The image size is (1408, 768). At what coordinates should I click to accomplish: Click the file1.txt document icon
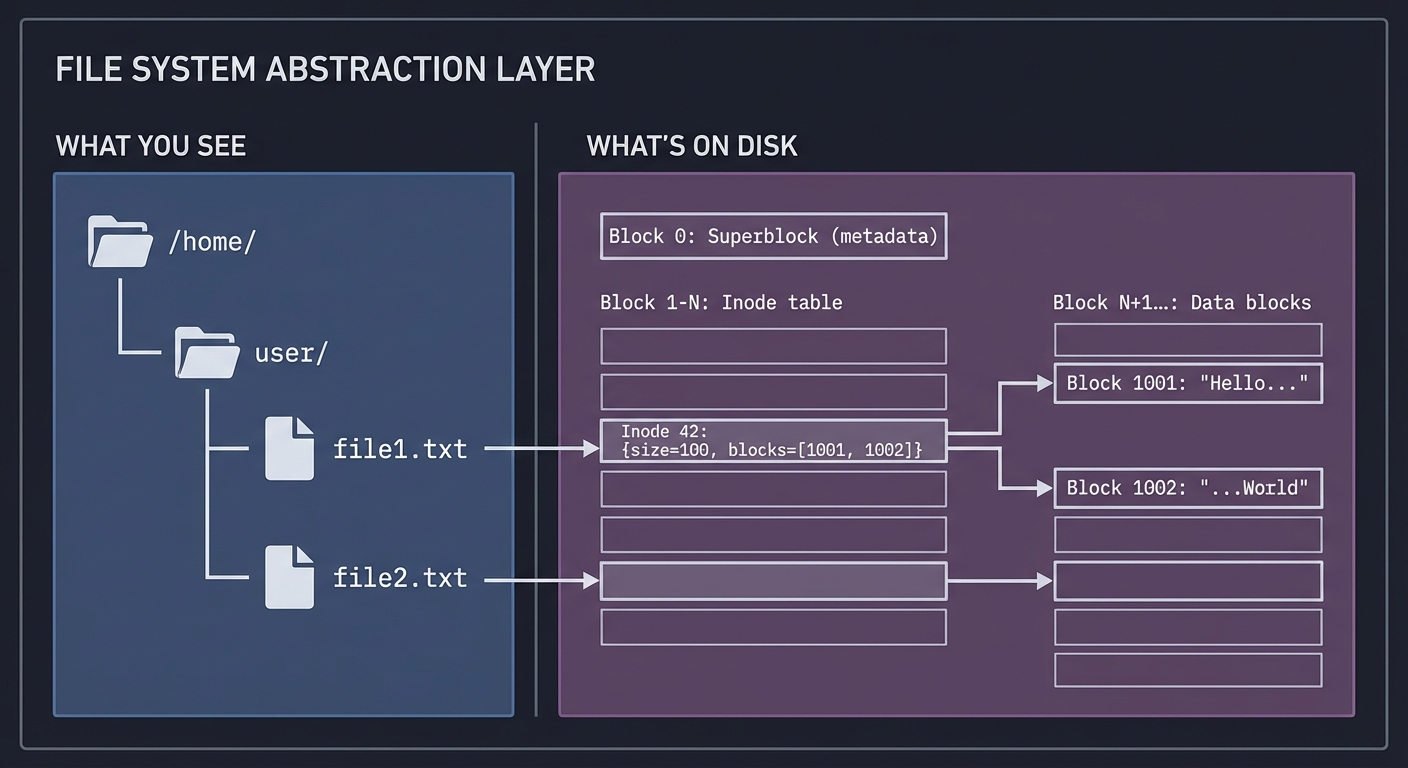pos(289,448)
